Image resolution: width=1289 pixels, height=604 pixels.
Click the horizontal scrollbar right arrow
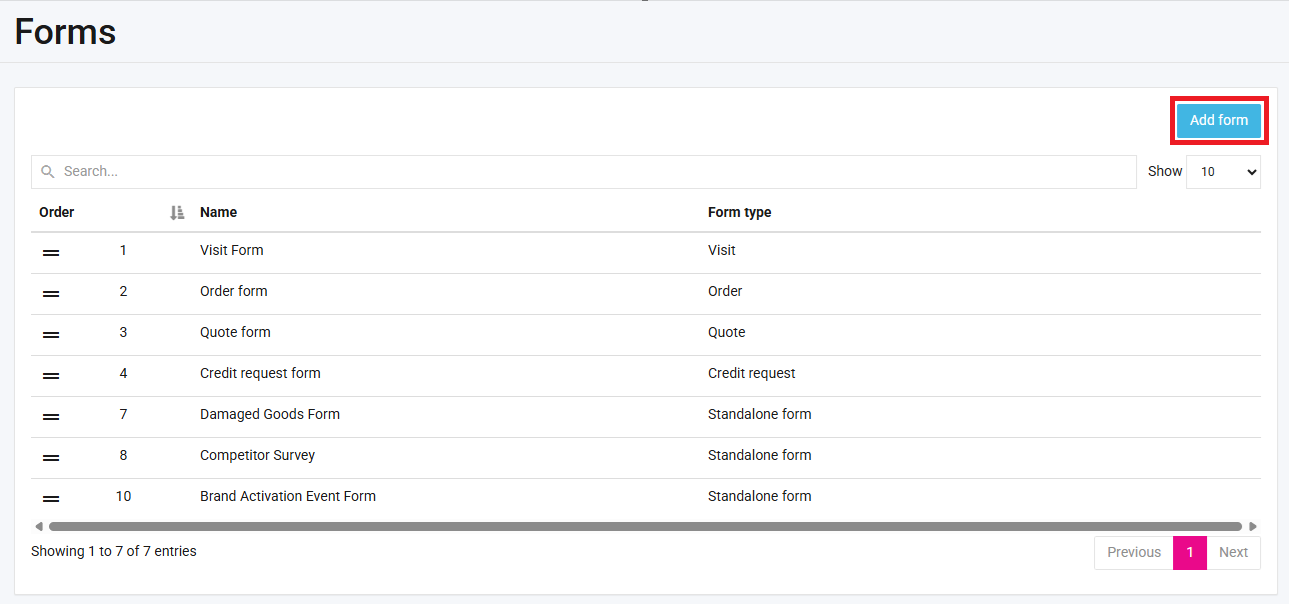coord(1253,526)
